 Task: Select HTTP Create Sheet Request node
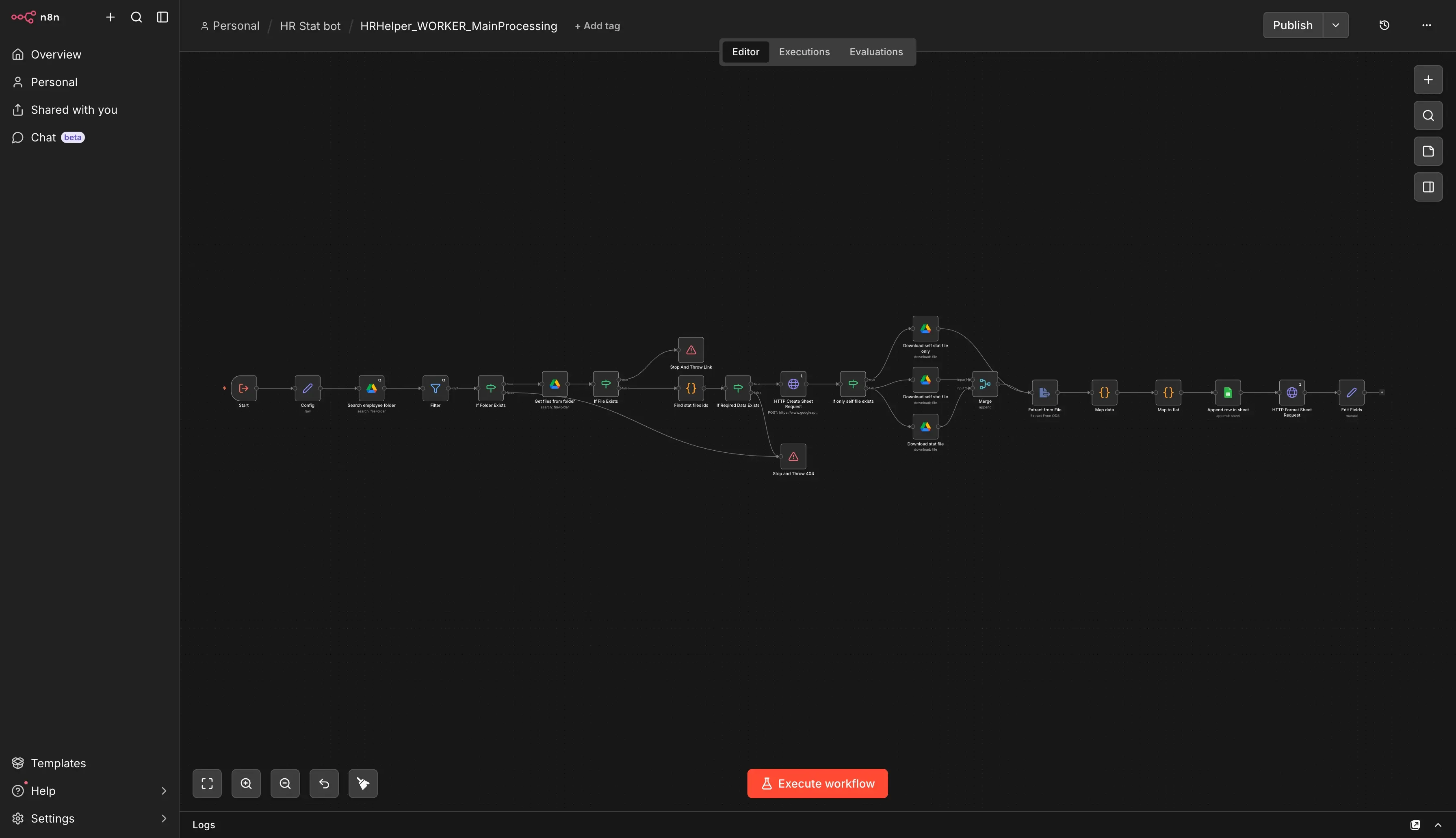click(793, 384)
